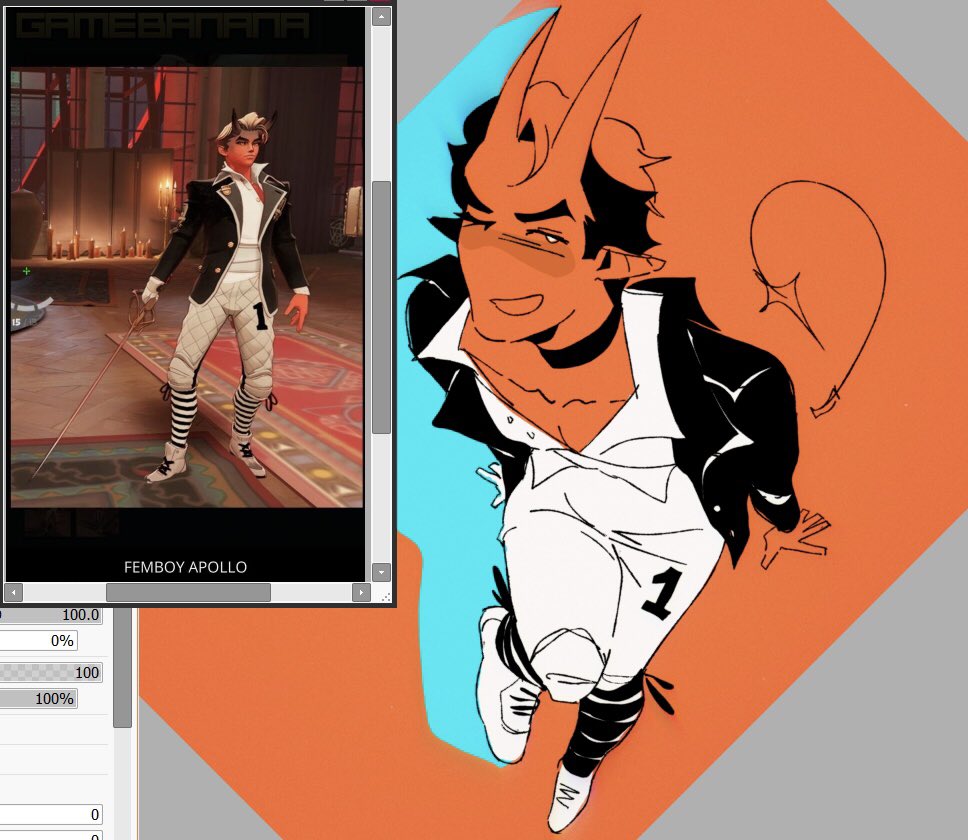Click the reference window's vertical scrollbar thumb

click(381, 307)
